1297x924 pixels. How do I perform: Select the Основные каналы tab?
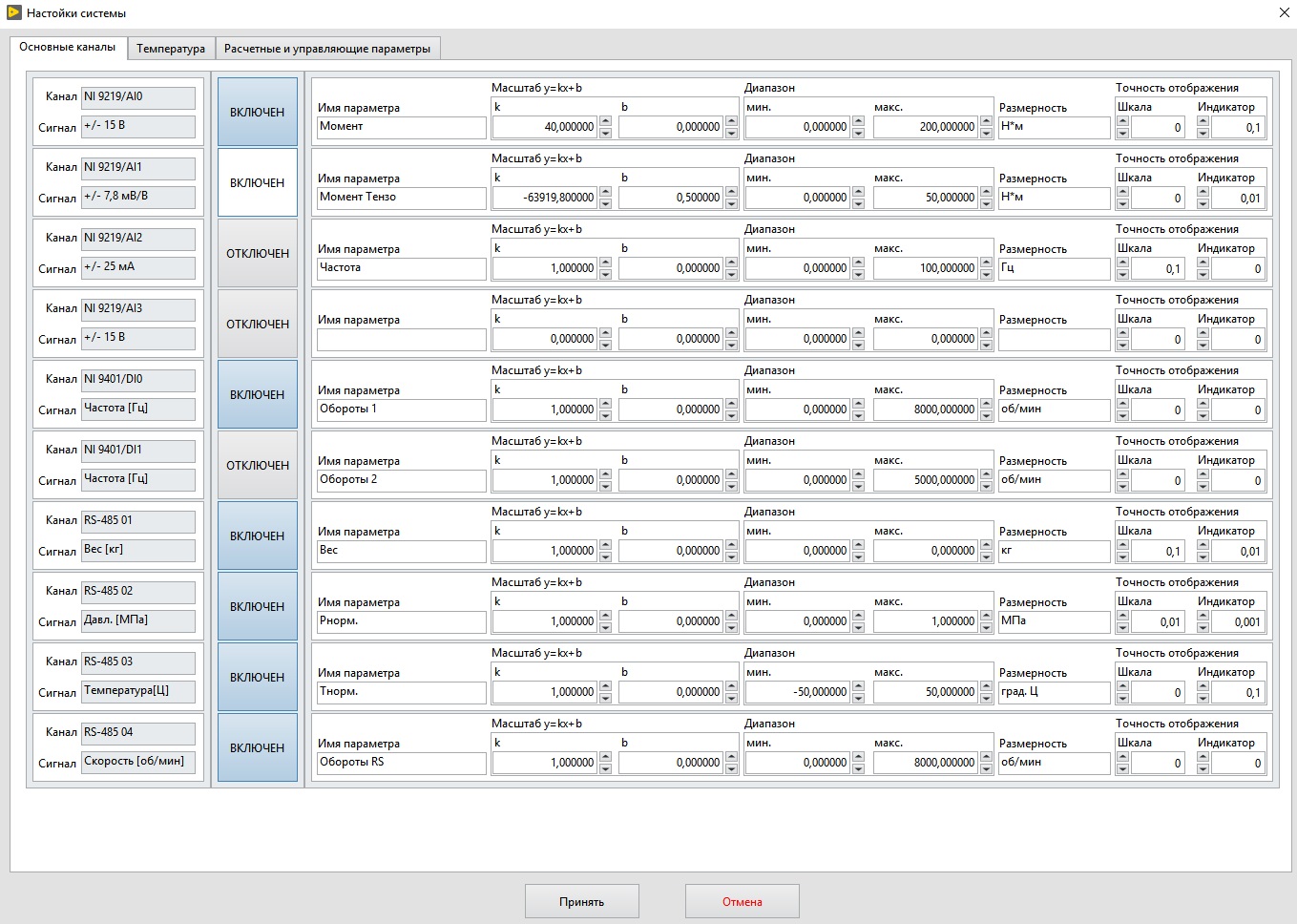point(68,47)
